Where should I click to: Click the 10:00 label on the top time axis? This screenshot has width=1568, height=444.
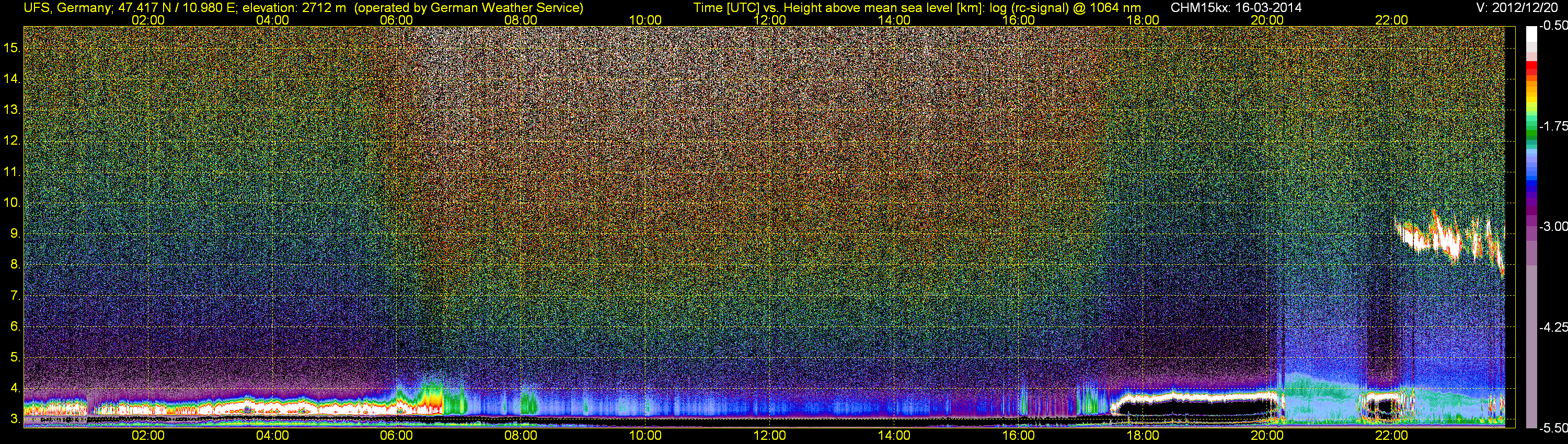pos(645,20)
